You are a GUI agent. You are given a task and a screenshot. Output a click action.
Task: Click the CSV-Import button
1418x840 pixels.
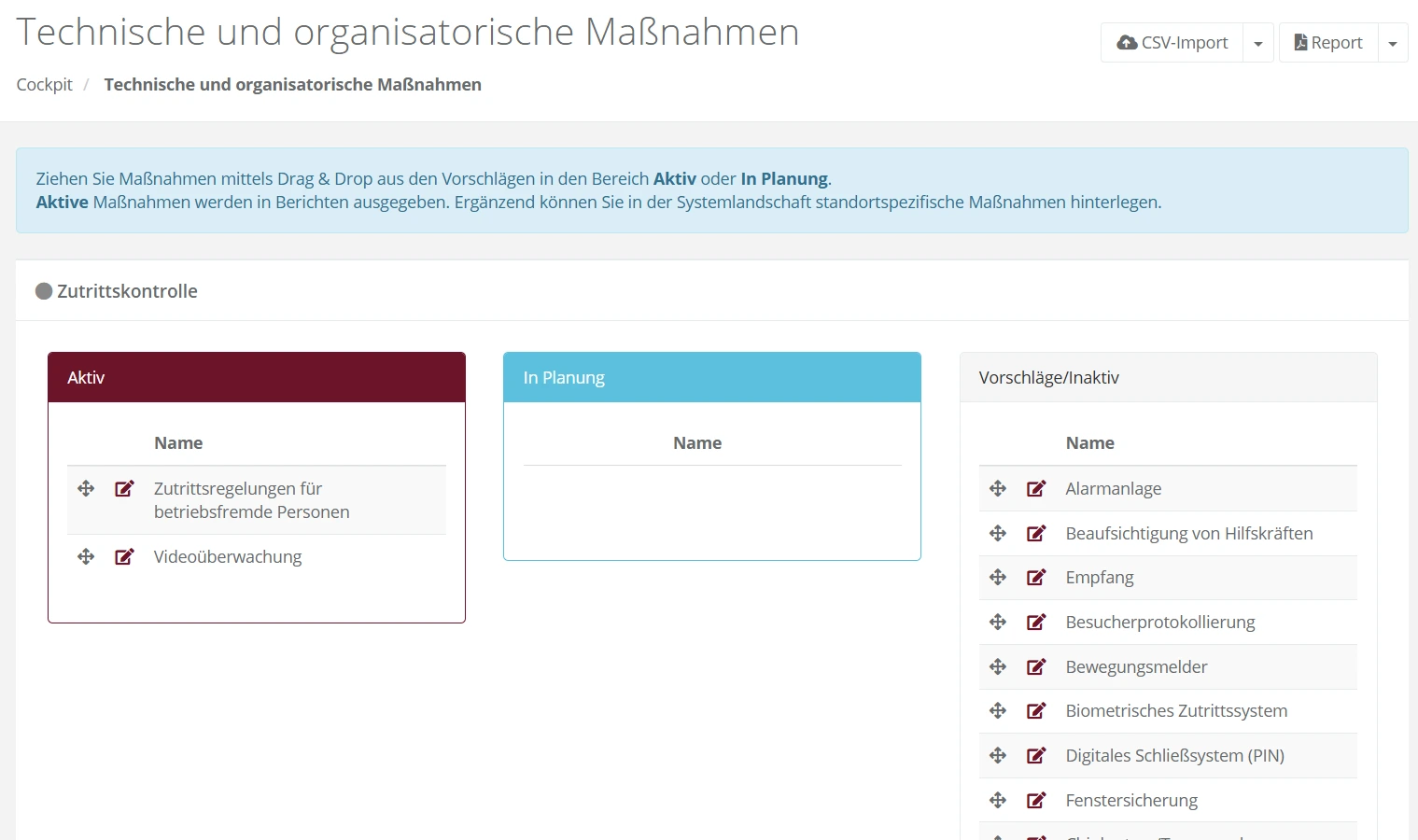tap(1172, 43)
